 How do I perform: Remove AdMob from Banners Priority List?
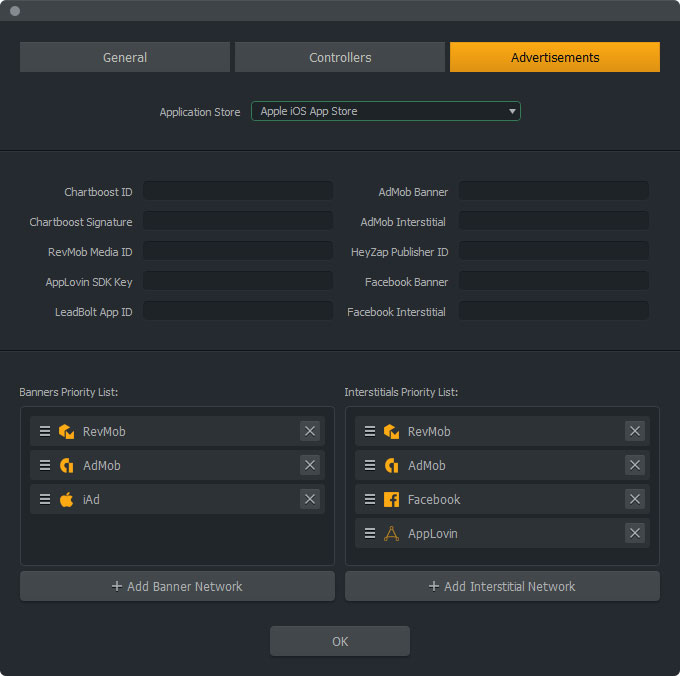click(x=310, y=465)
